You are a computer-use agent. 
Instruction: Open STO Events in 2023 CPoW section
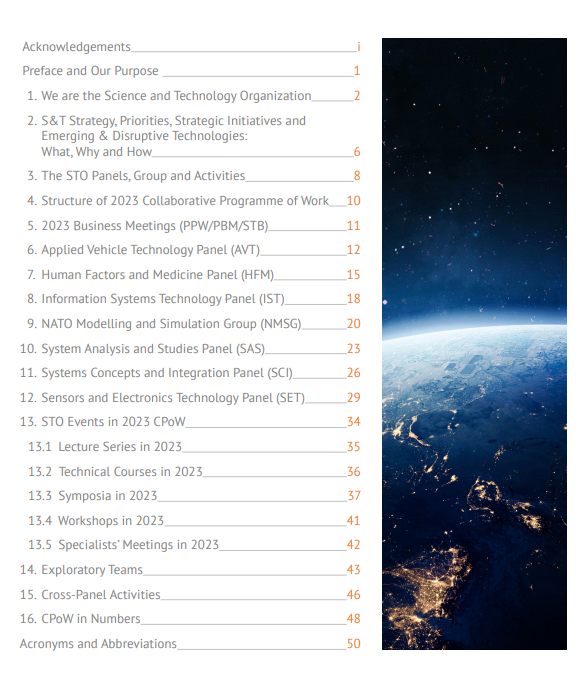(190, 422)
